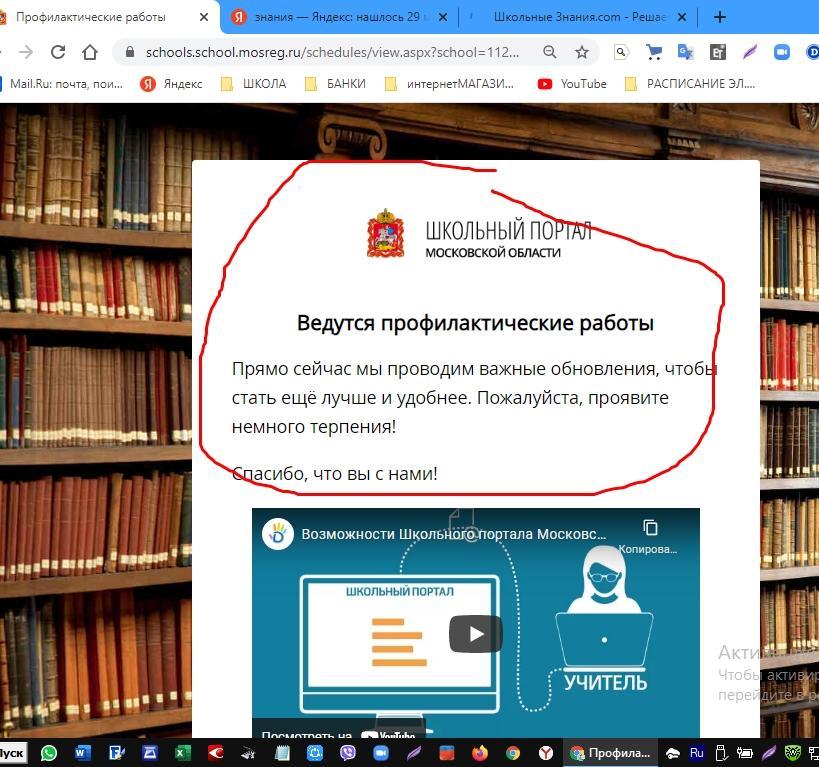Image resolution: width=819 pixels, height=767 pixels.
Task: Open the РАСПИСАНИЕ ЭЛ... bookmarks folder
Action: (x=690, y=84)
